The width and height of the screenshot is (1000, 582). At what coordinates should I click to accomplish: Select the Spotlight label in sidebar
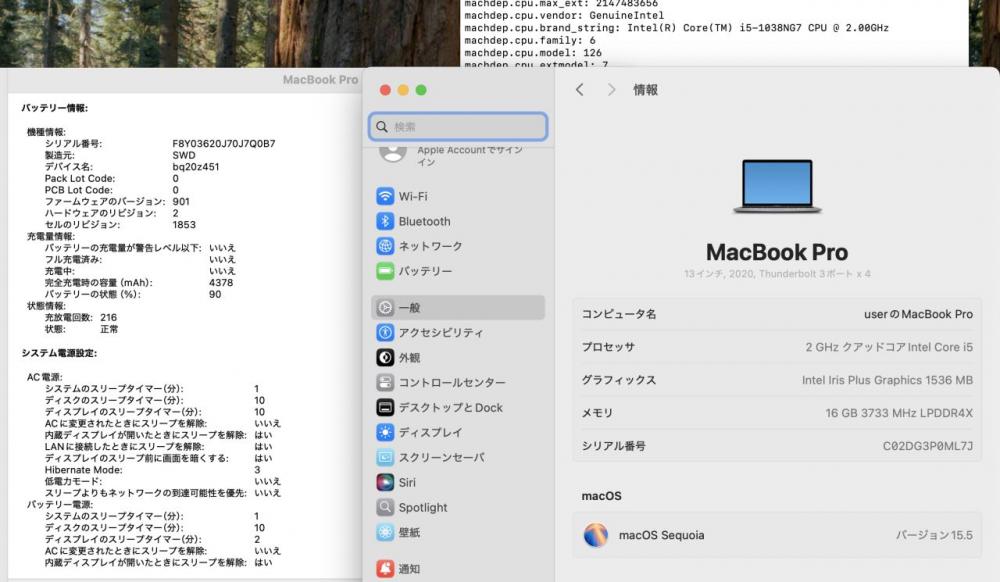tap(423, 507)
